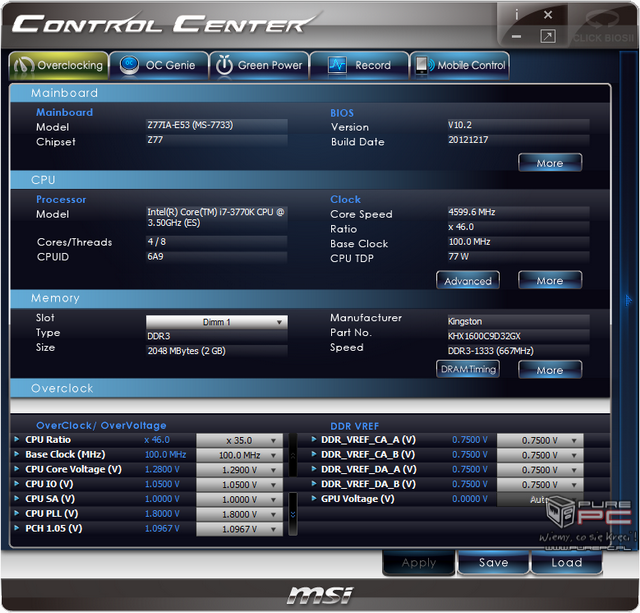Click the arrow beside PCH 1.05 (V)
Viewport: 640px width, 613px height.
point(17,528)
